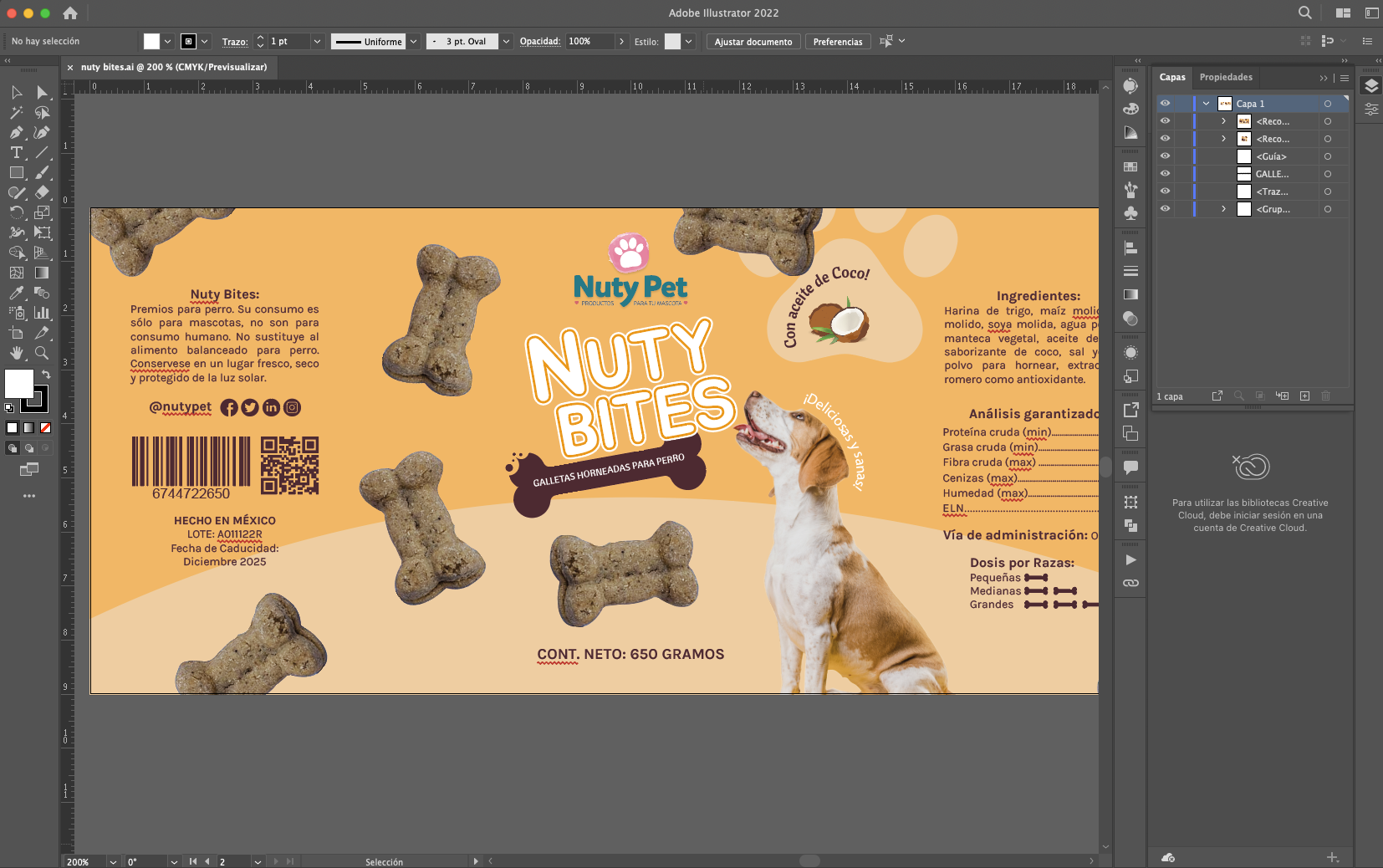
Task: Collapse the Capa 1 layer contents
Action: [1206, 103]
